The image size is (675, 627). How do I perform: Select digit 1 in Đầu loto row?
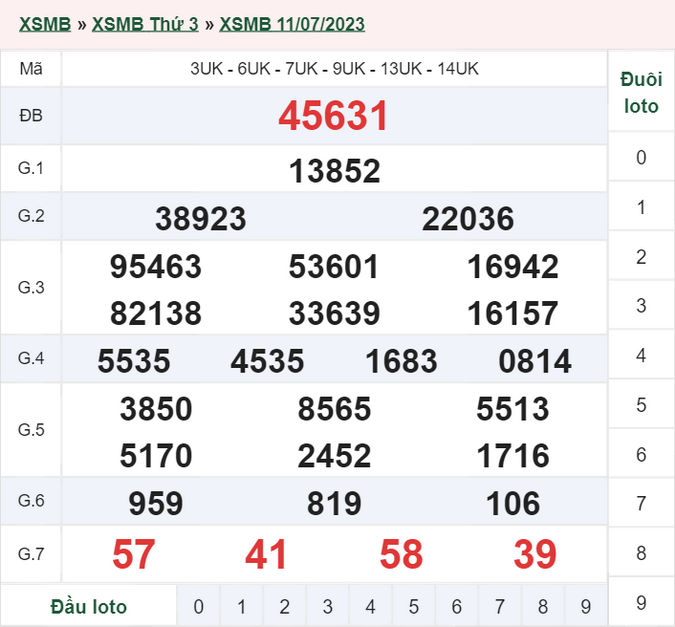tap(242, 606)
